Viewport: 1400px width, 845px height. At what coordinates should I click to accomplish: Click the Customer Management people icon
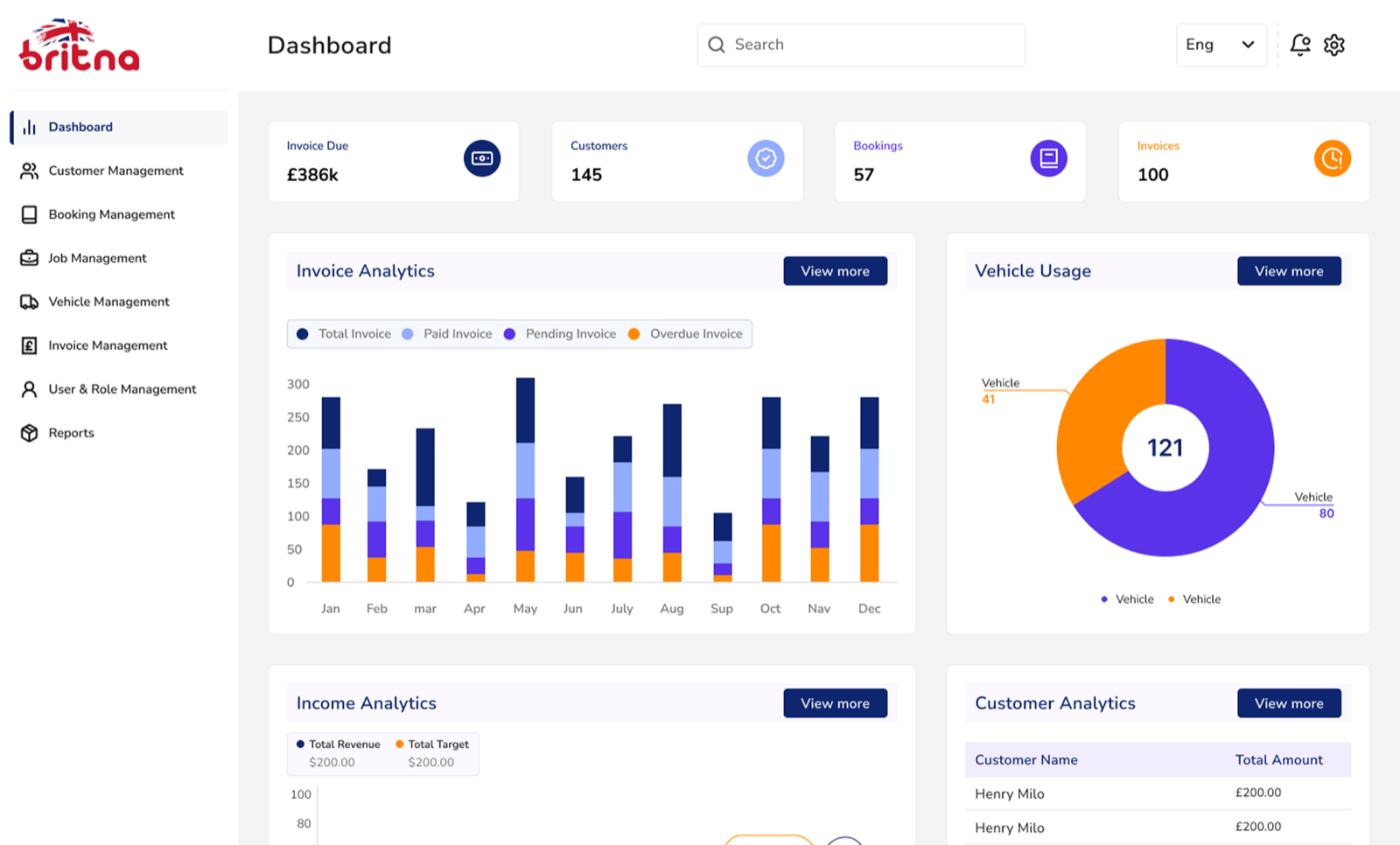[x=29, y=171]
